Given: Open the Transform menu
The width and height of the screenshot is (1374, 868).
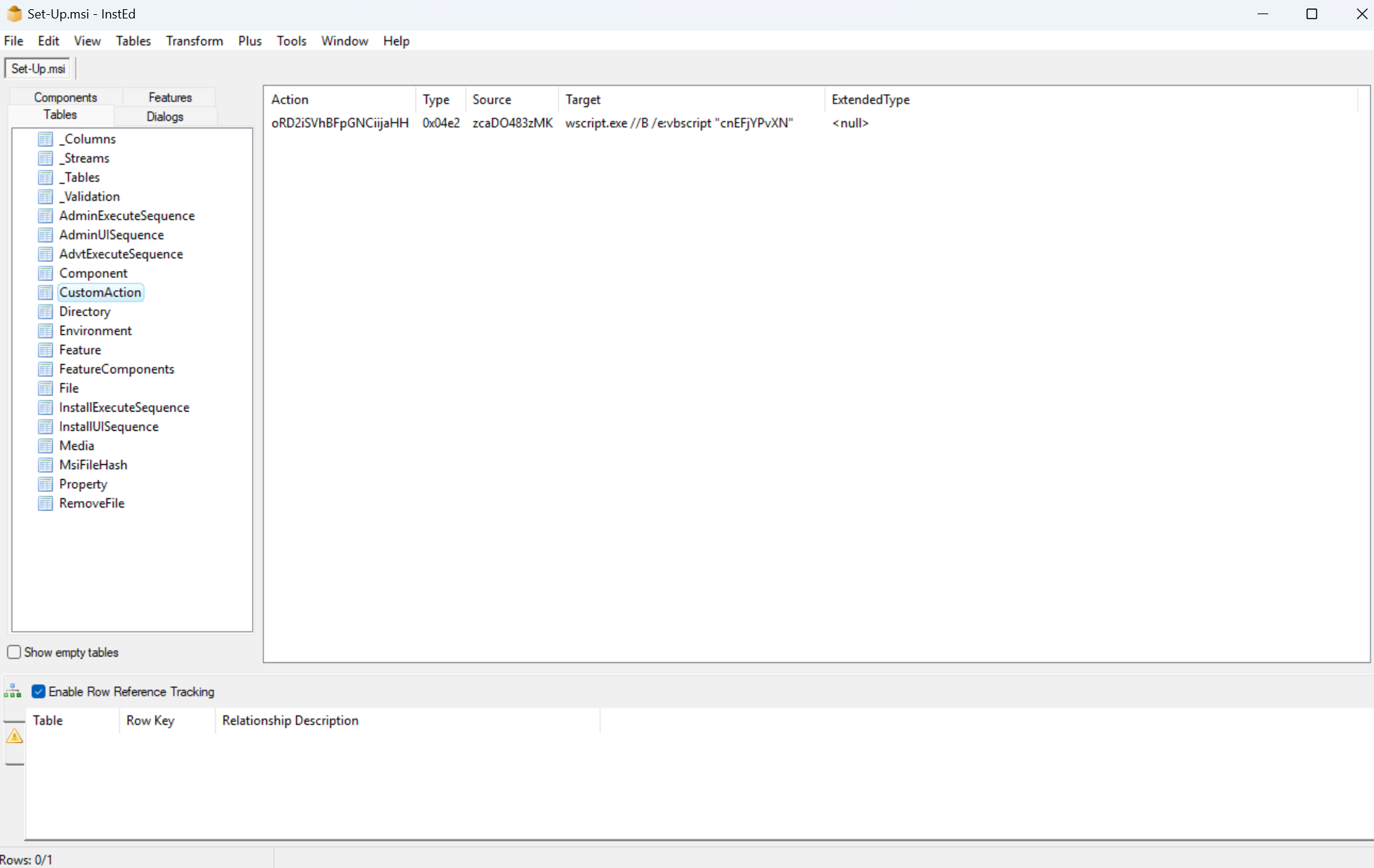Looking at the screenshot, I should click(194, 41).
